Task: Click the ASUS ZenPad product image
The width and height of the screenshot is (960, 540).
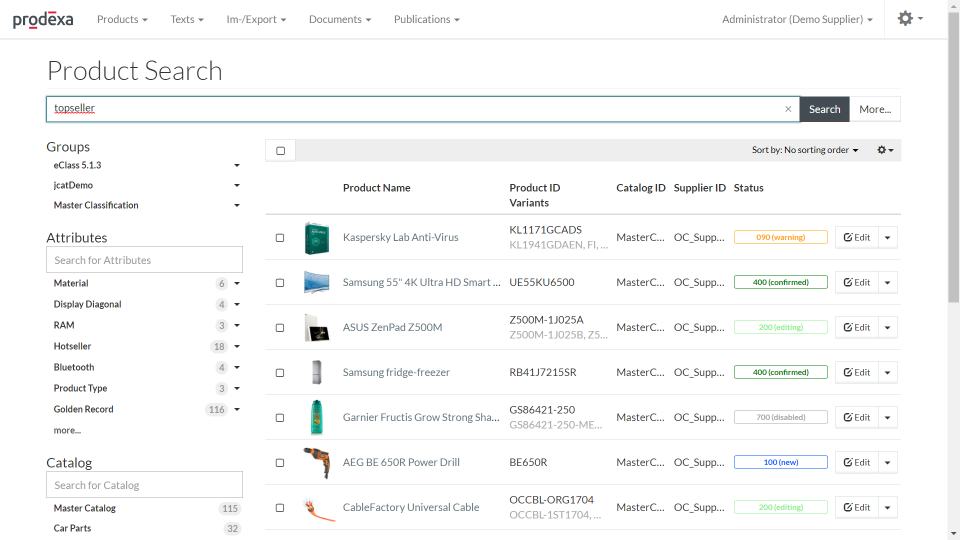Action: (316, 327)
